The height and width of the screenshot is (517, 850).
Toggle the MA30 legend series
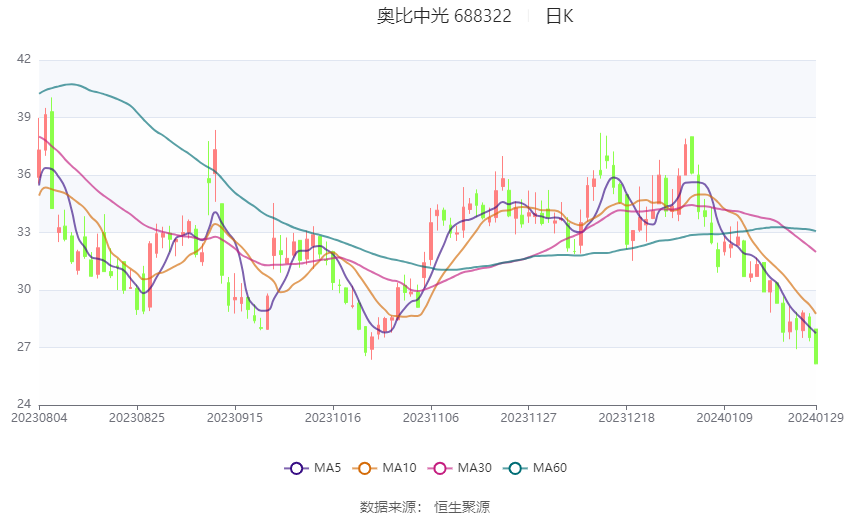[x=460, y=468]
